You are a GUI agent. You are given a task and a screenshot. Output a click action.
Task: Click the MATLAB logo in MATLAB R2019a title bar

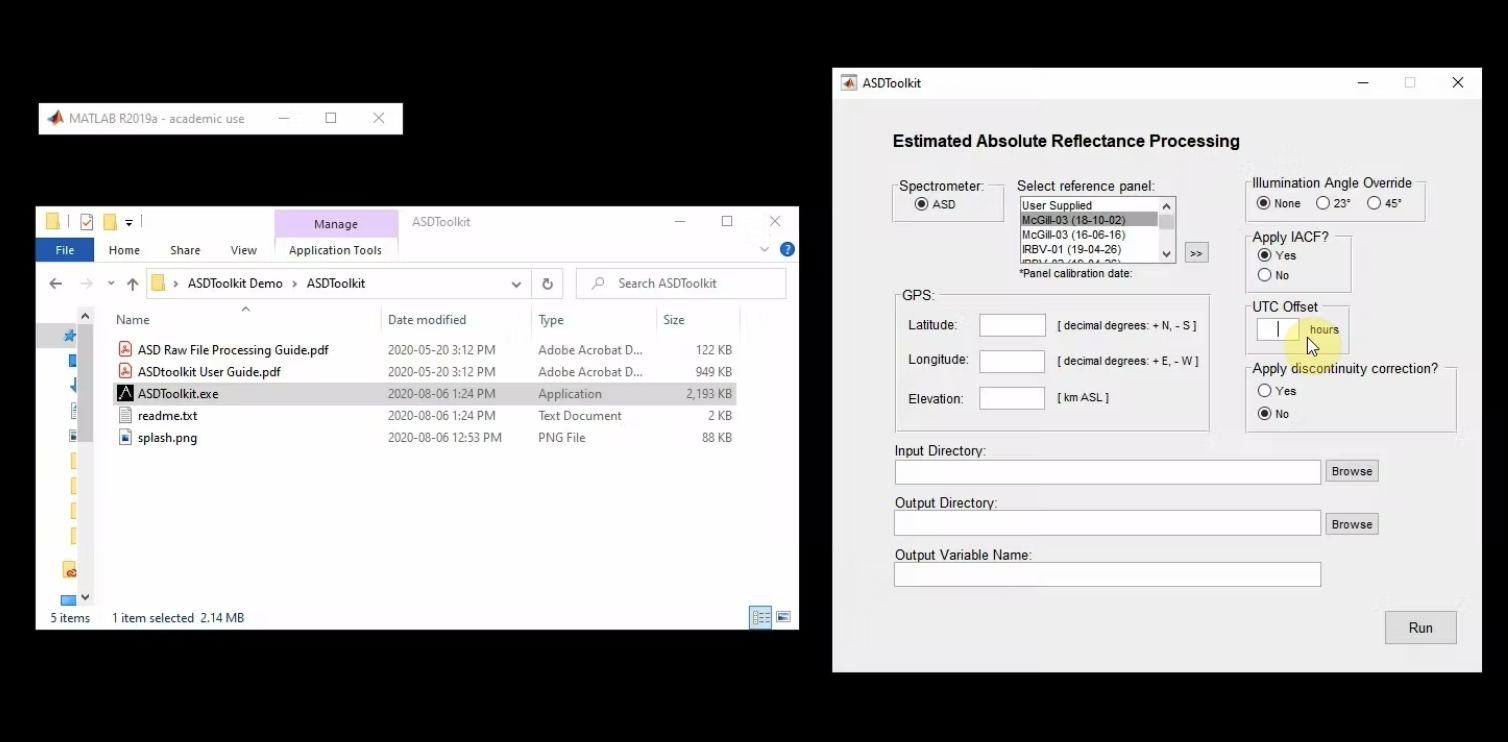[x=56, y=118]
